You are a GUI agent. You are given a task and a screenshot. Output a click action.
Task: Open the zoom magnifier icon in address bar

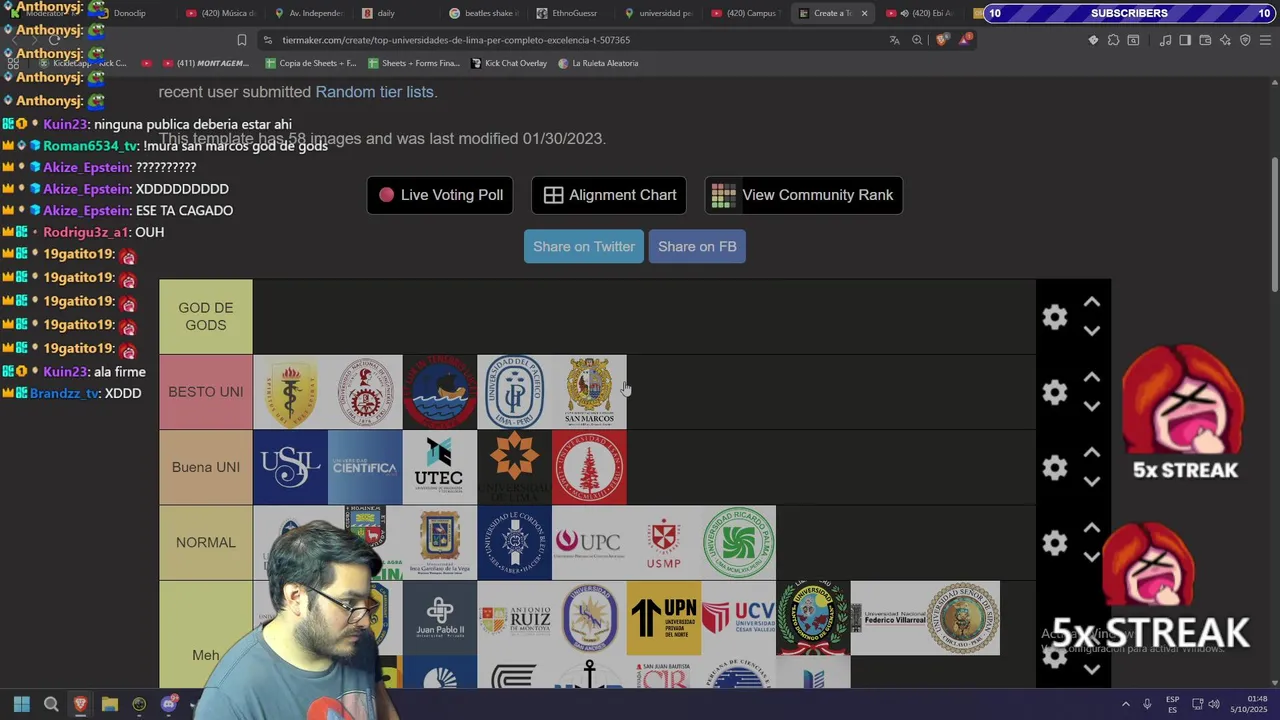[x=917, y=40]
